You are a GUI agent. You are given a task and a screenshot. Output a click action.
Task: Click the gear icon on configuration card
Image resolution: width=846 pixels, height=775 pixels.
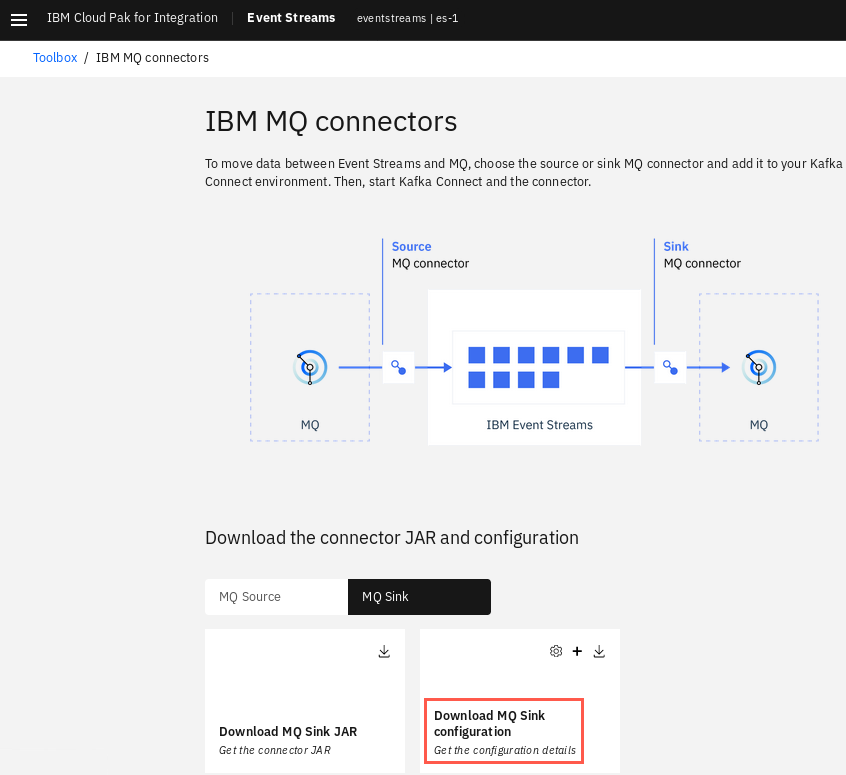click(x=556, y=651)
